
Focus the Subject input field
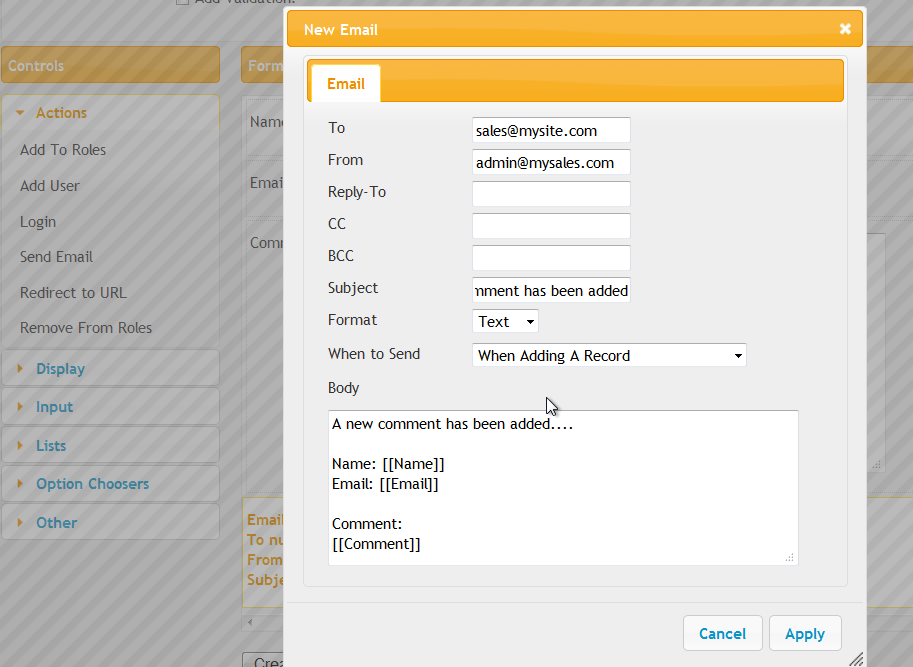[551, 290]
